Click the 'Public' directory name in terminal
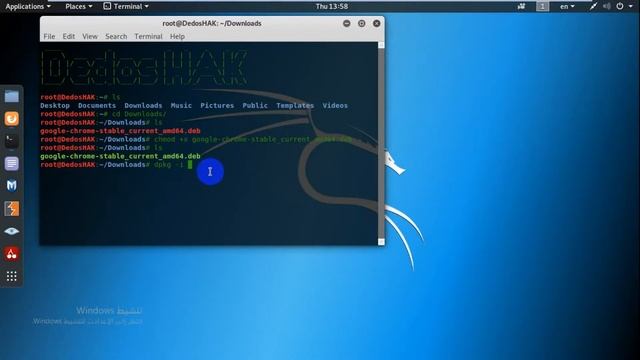Image resolution: width=640 pixels, height=360 pixels. pos(255,105)
